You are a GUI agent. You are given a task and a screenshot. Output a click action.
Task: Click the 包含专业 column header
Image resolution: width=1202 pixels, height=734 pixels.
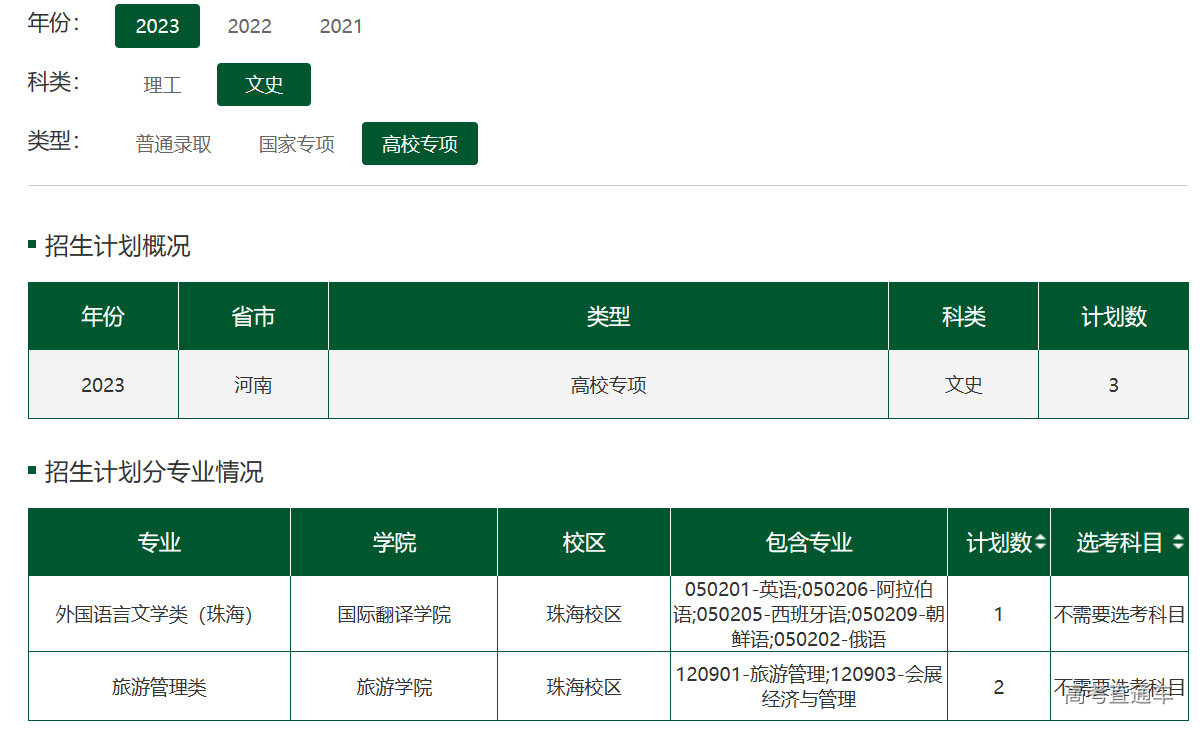[x=809, y=543]
